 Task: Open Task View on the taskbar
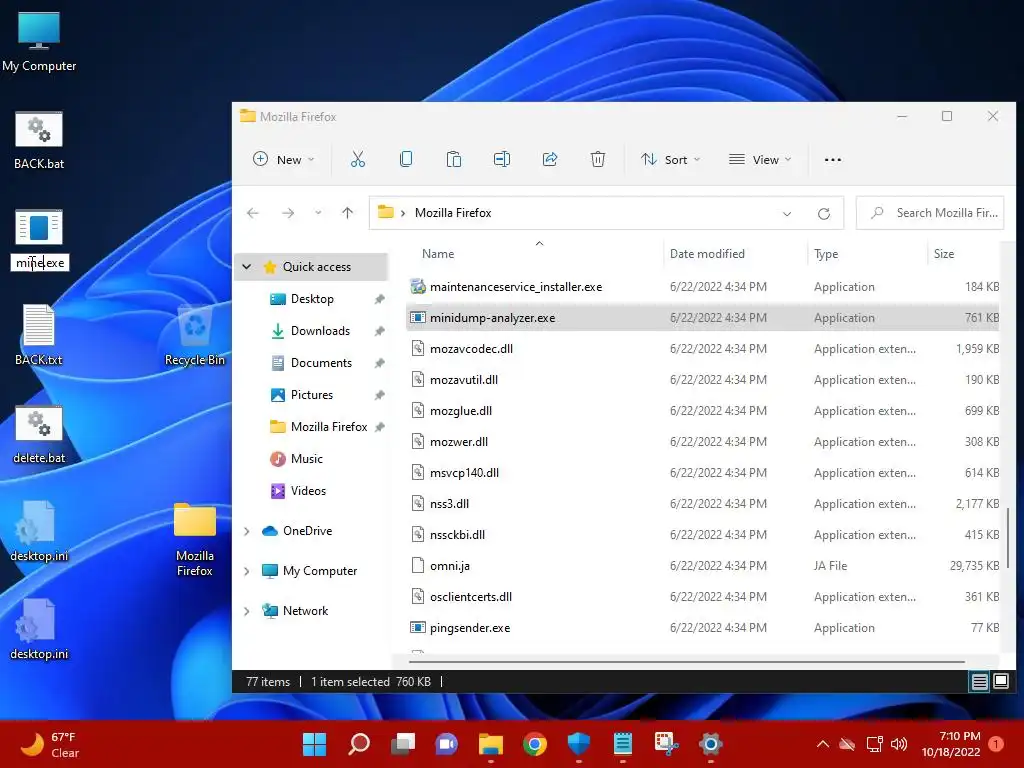click(x=402, y=744)
